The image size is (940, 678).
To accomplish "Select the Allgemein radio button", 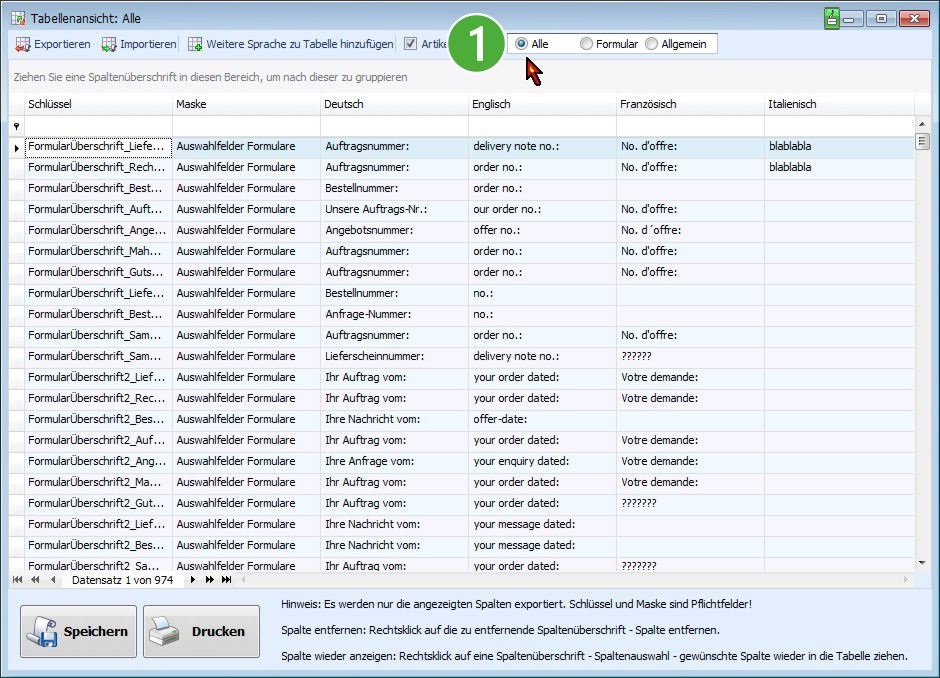I will click(x=652, y=44).
